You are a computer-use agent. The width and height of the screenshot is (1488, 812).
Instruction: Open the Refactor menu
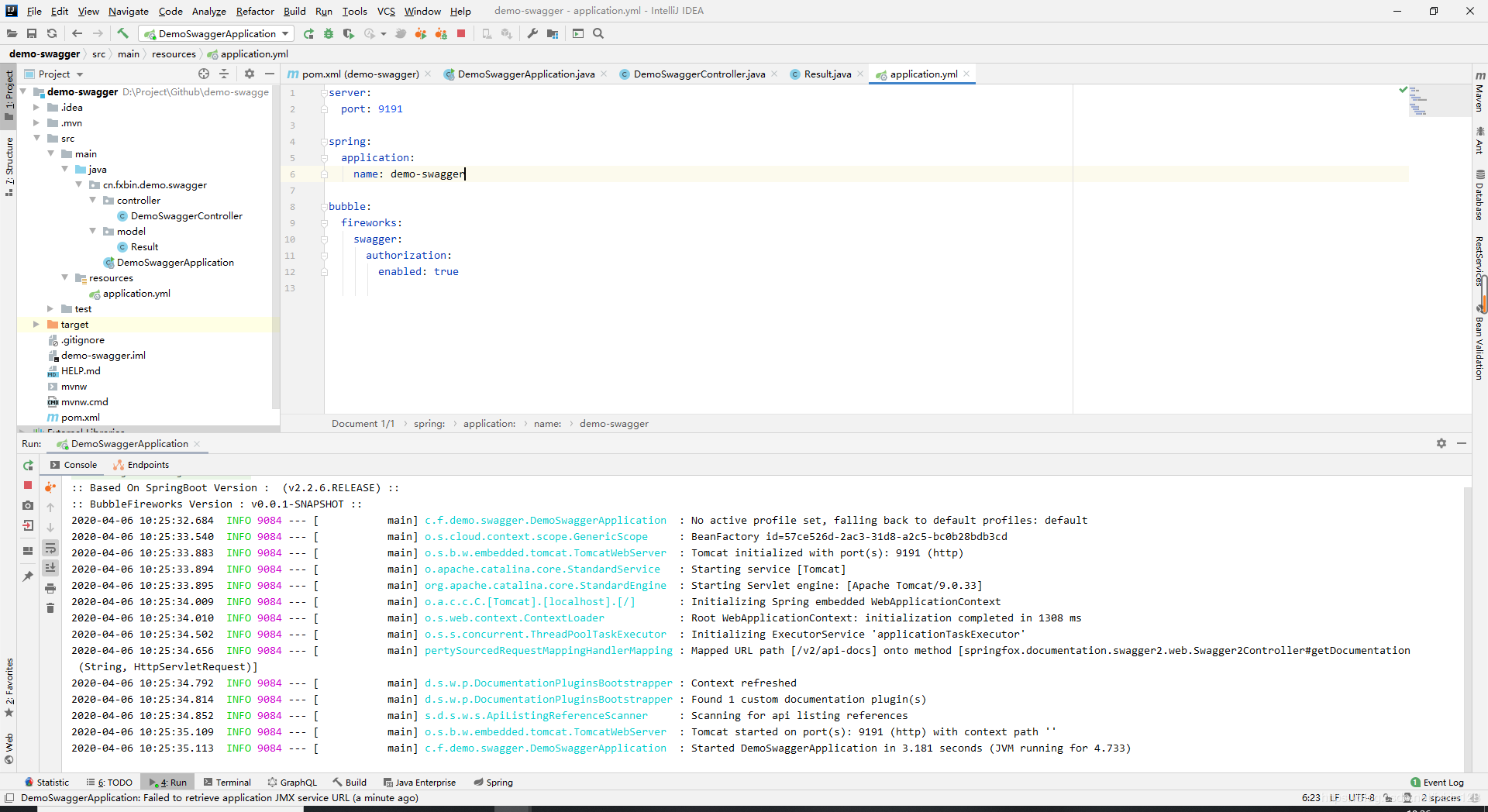click(255, 11)
